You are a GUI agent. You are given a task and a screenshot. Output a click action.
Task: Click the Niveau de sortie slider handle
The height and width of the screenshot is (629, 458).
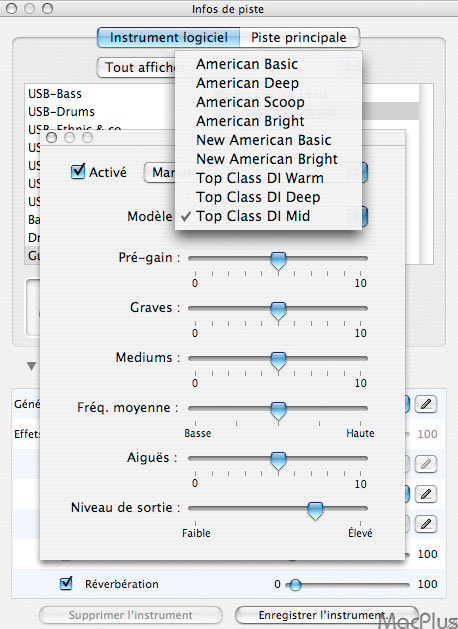coord(315,511)
